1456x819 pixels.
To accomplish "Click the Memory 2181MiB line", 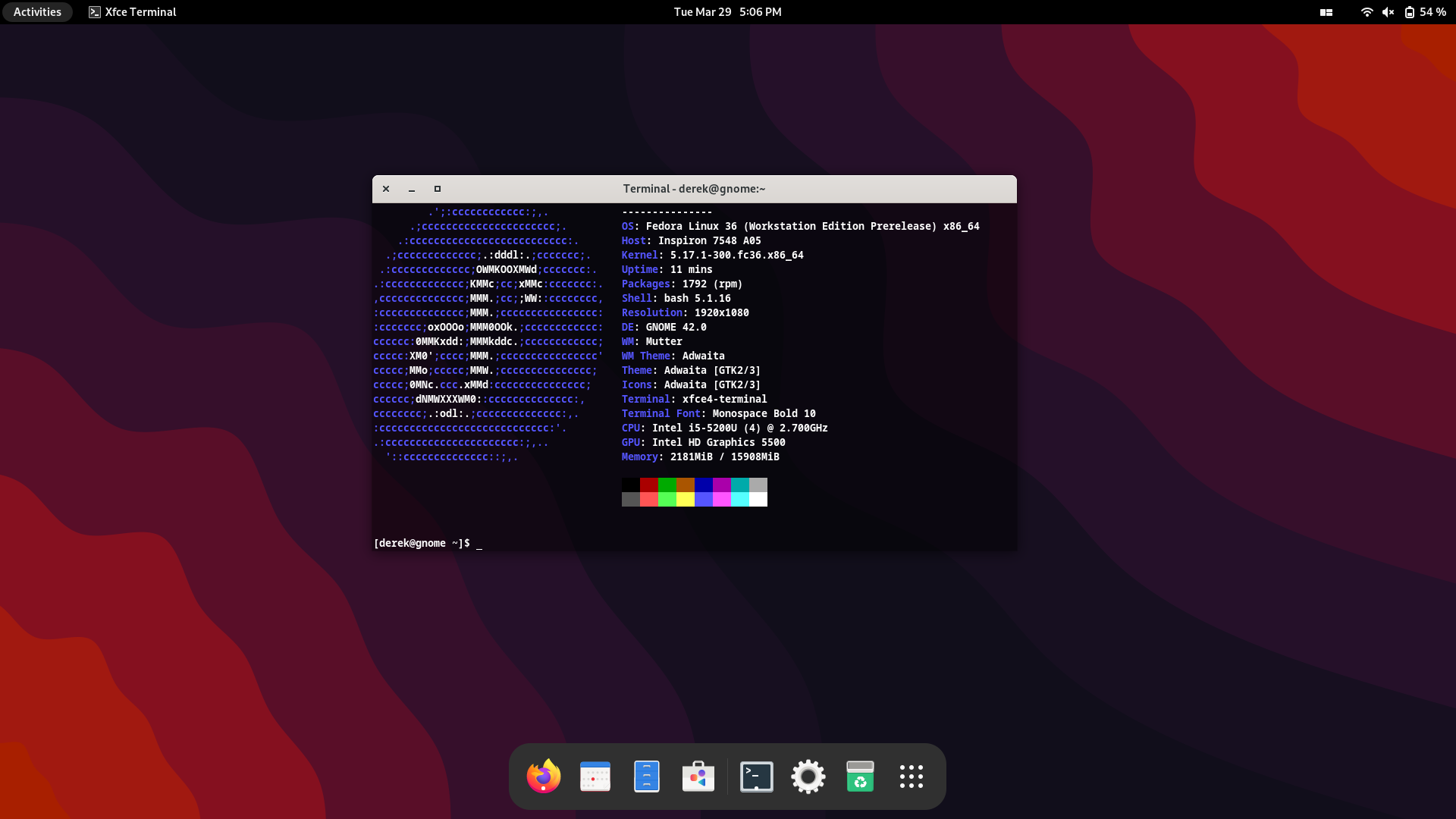I will point(701,457).
